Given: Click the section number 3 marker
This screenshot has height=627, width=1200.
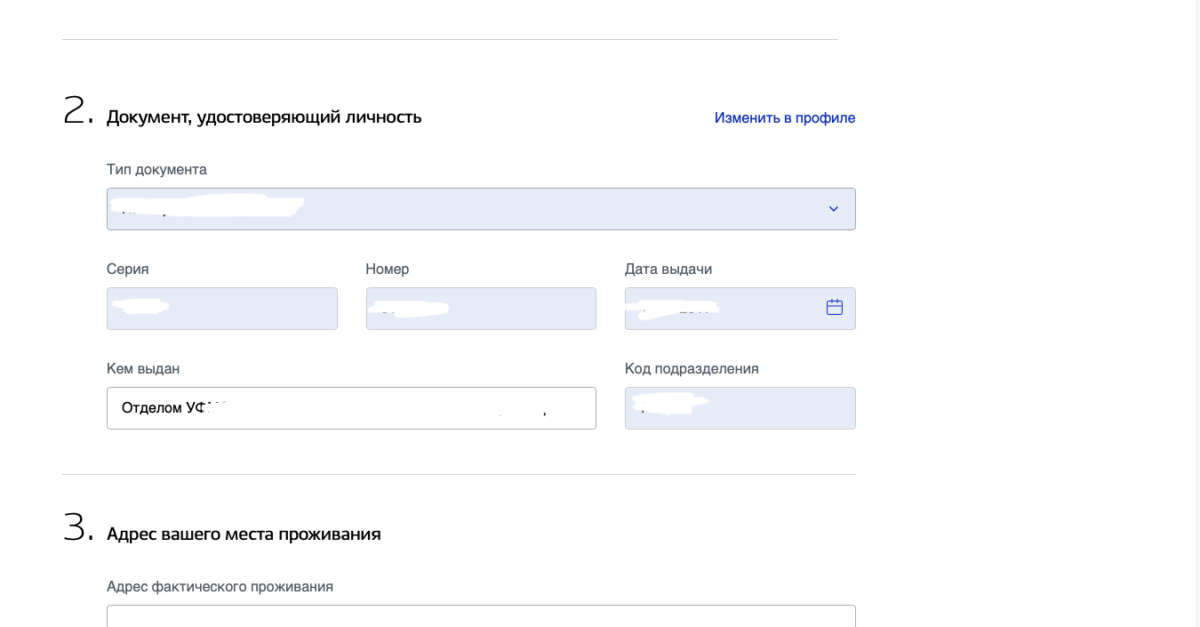Looking at the screenshot, I should [78, 529].
